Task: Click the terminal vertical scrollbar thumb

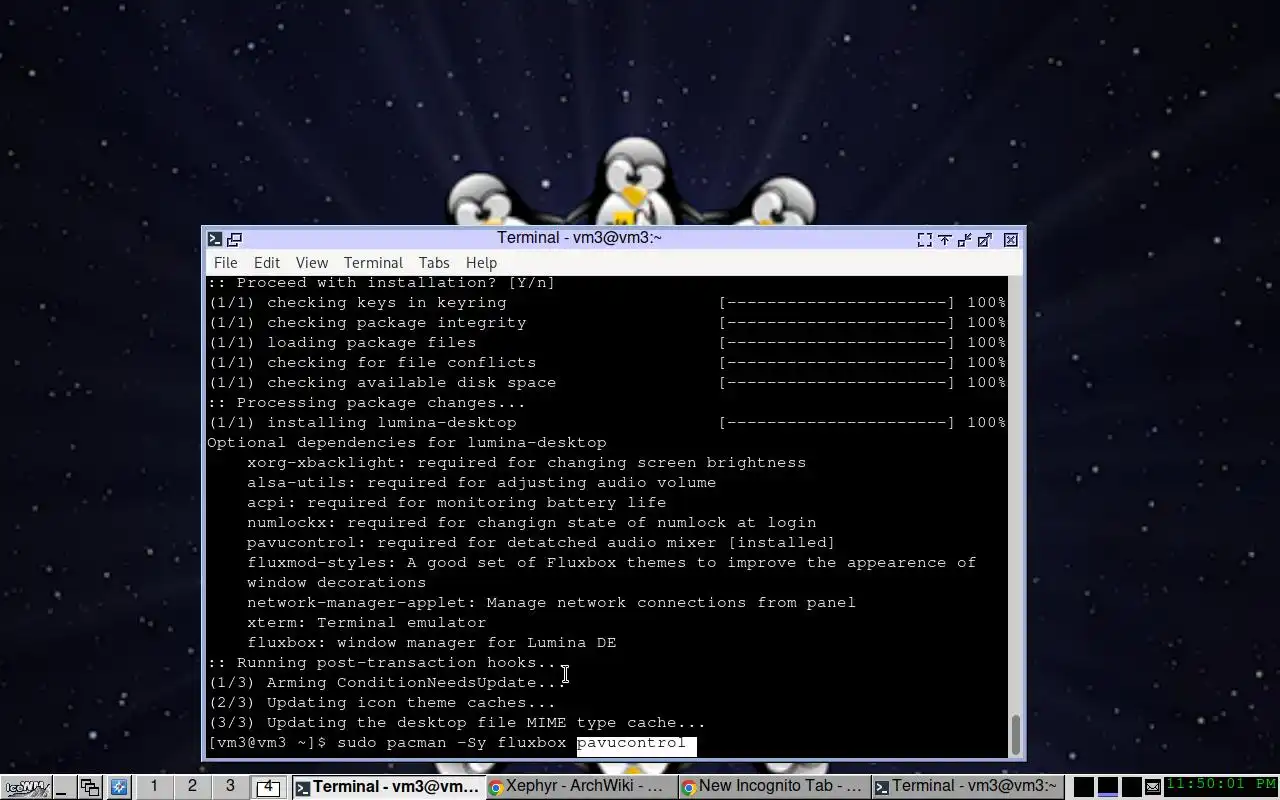Action: tap(1016, 735)
